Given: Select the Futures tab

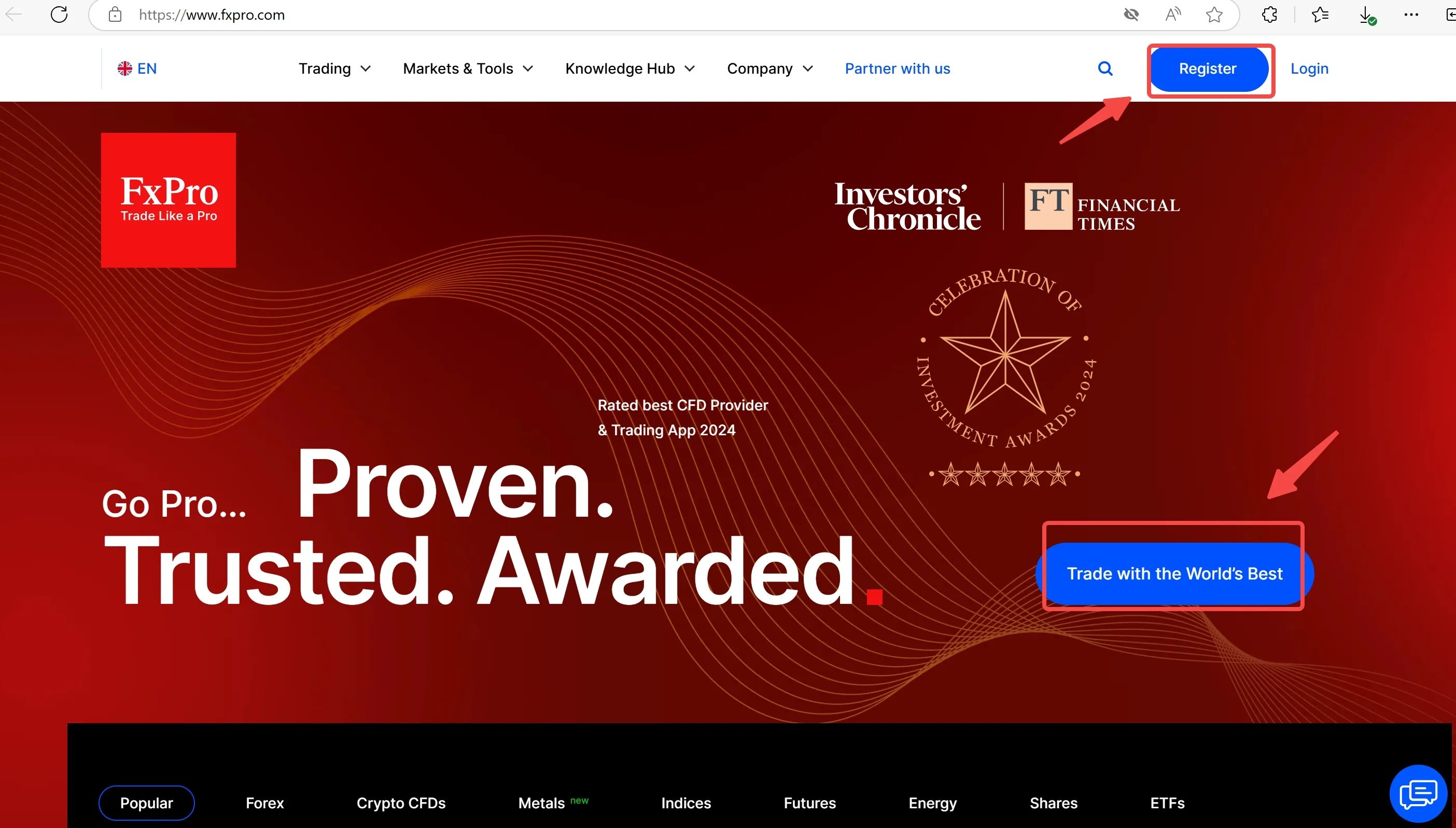Looking at the screenshot, I should (810, 803).
